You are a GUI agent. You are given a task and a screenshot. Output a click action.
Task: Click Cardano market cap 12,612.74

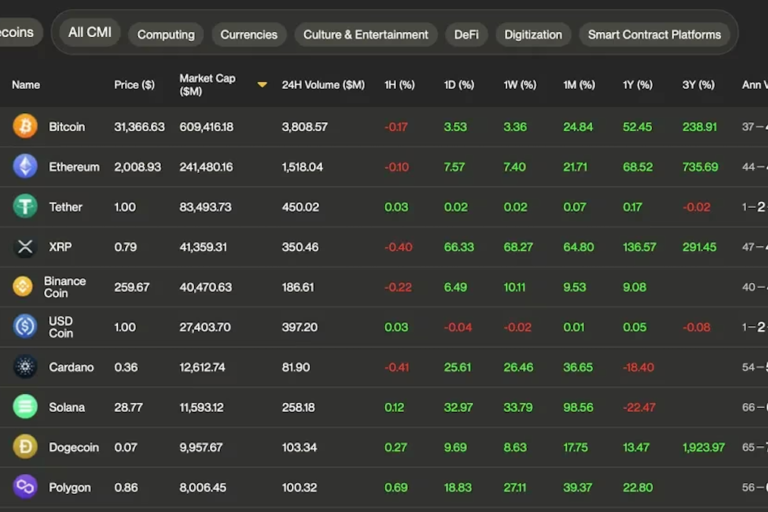pos(202,367)
